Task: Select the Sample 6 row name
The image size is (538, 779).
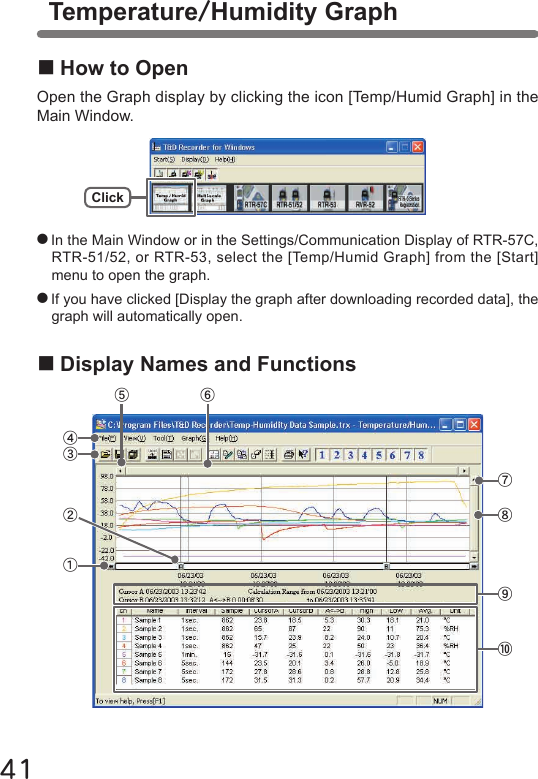Action: point(148,663)
